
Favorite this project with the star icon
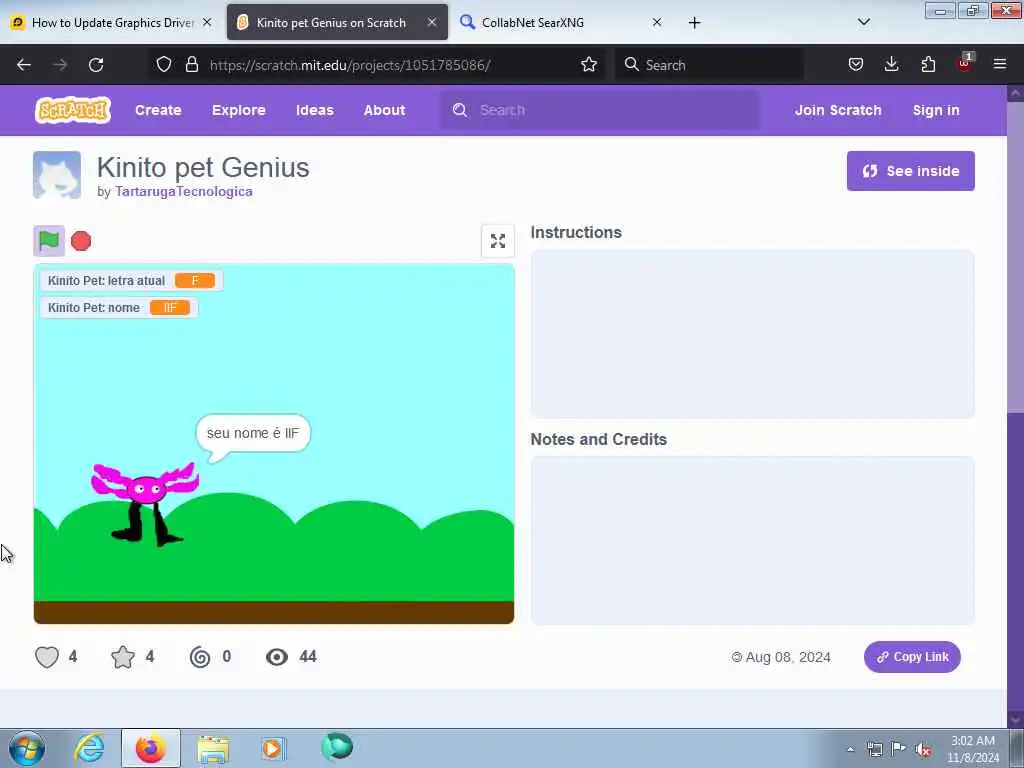[x=123, y=656]
